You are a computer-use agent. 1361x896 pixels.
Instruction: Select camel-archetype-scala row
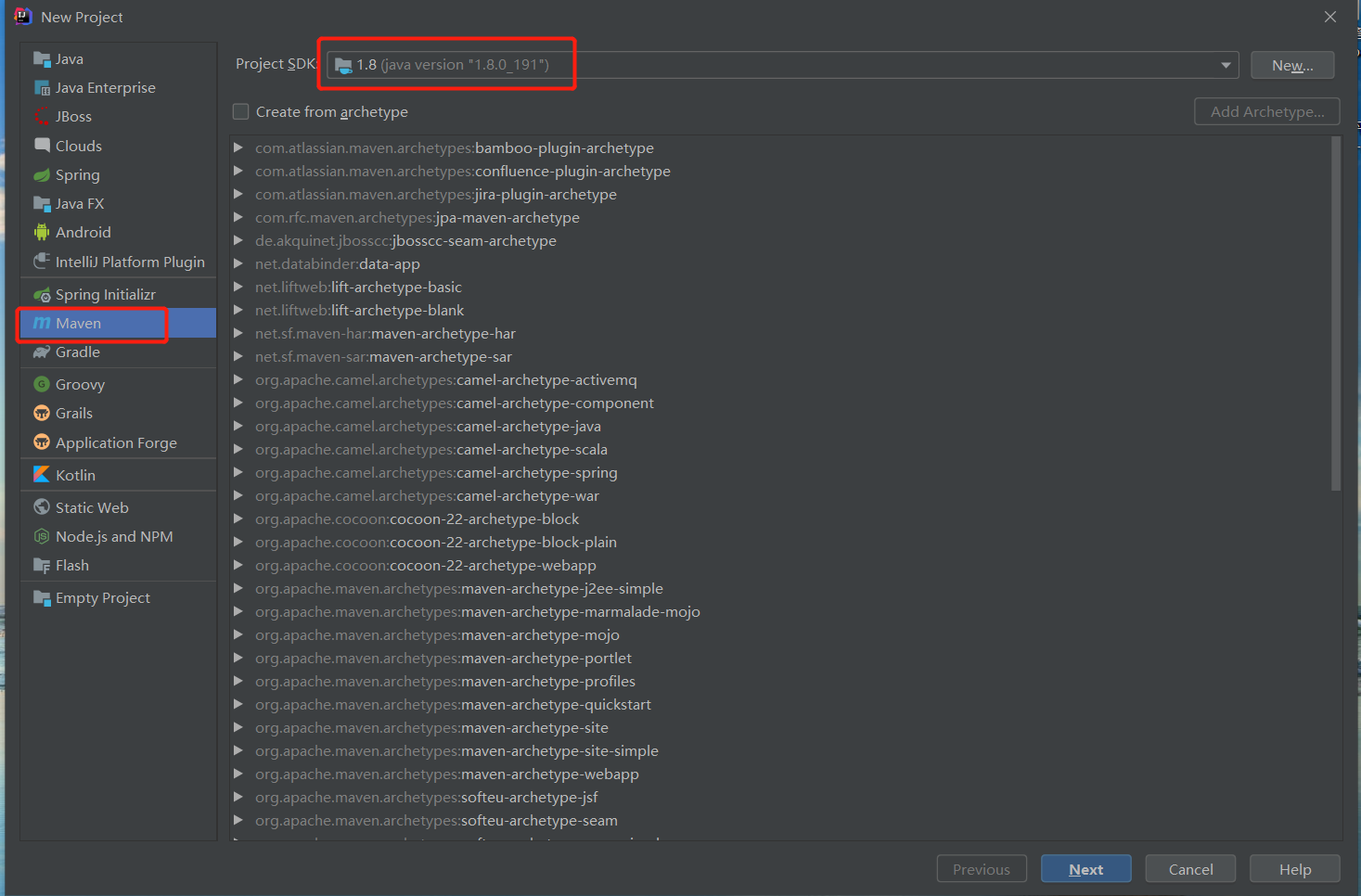780,449
